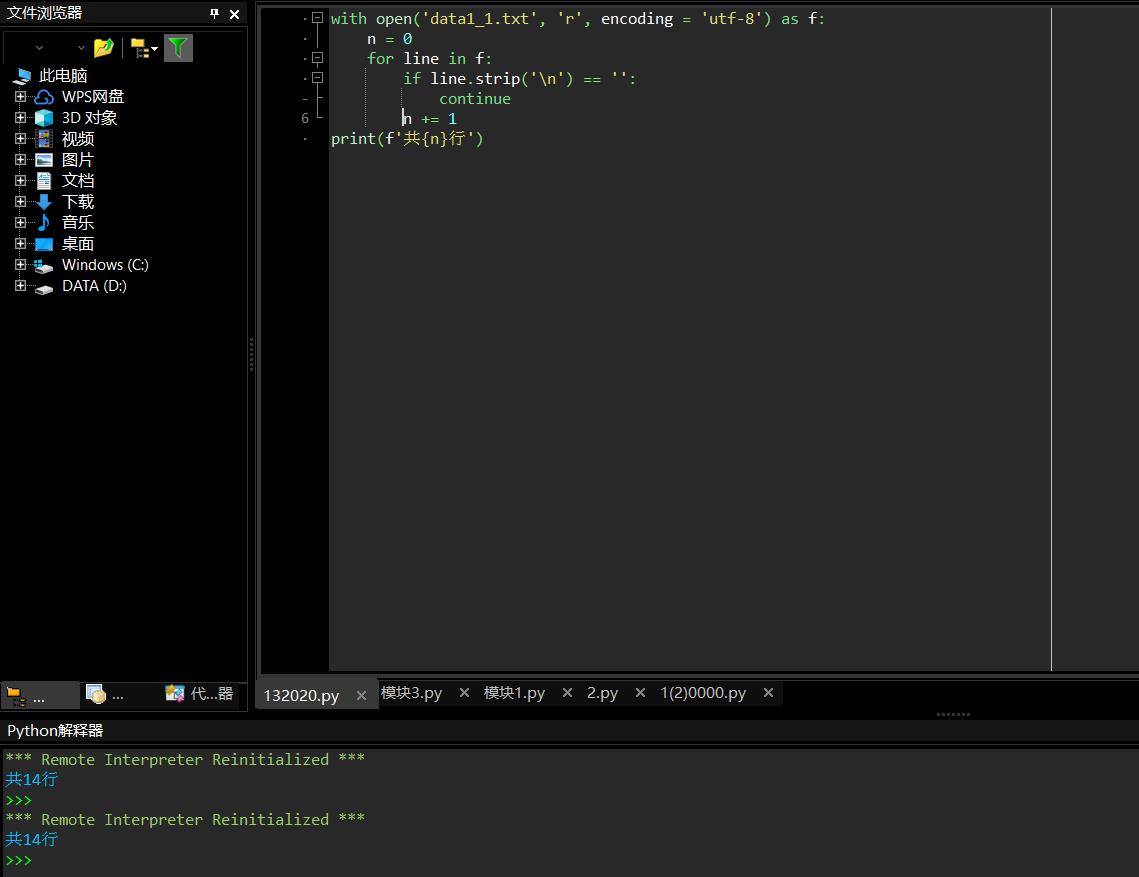Close the 1(2)0000.py tab
The height and width of the screenshot is (877, 1139).
tap(768, 693)
